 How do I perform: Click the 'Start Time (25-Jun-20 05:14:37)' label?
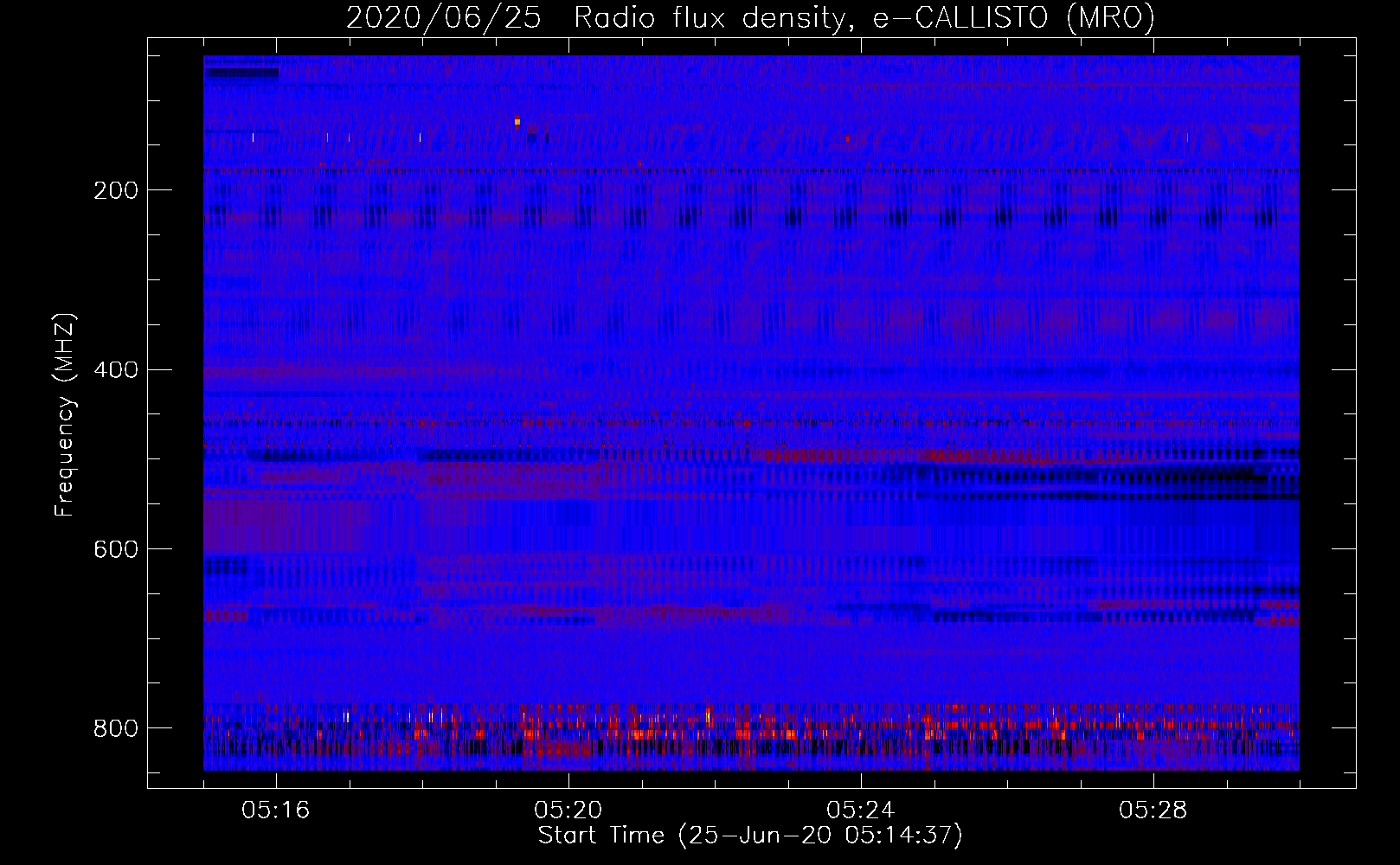(750, 836)
